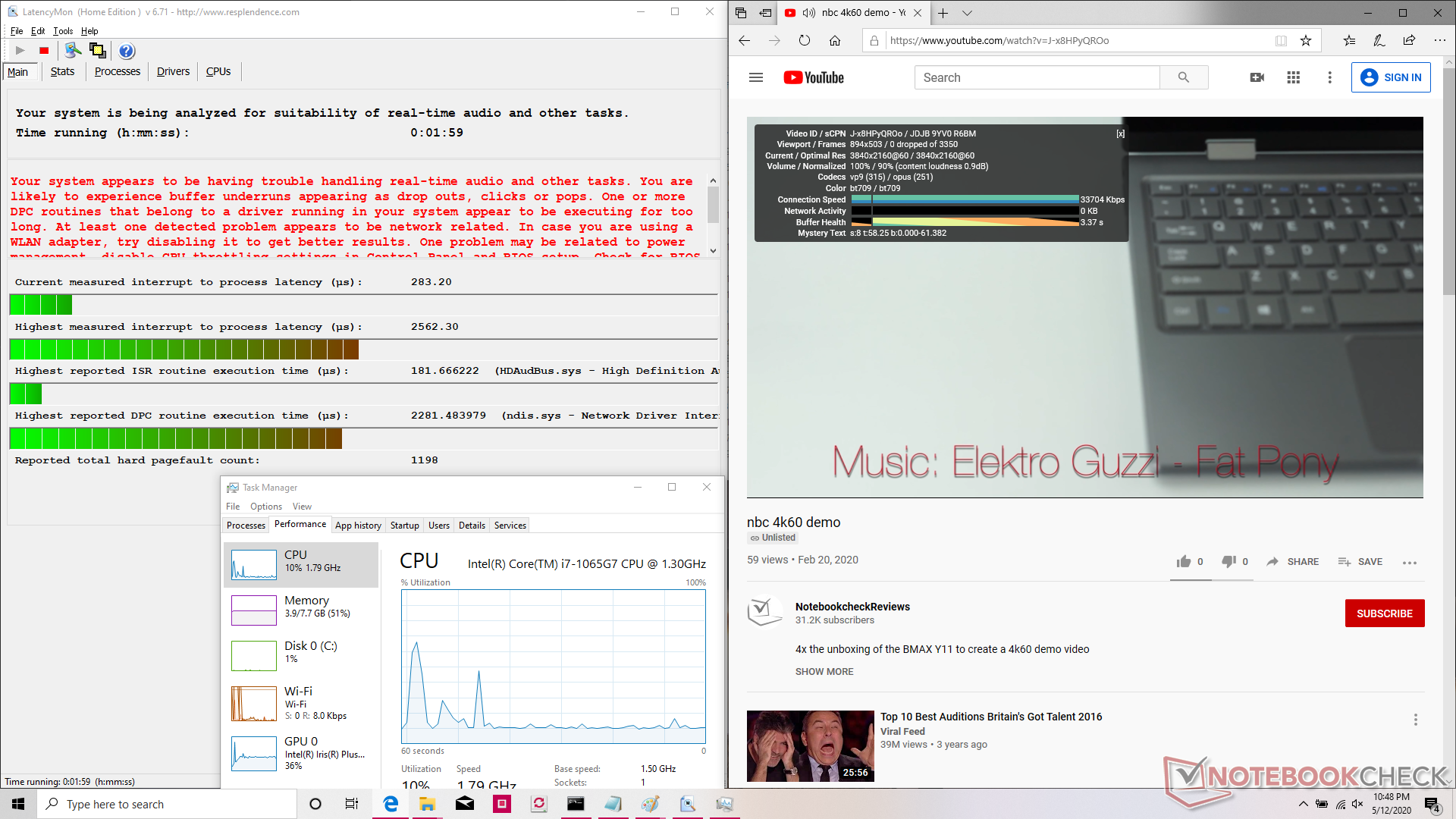Open the YouTube create video camera icon
Screen dimensions: 1456x819
coord(1257,77)
